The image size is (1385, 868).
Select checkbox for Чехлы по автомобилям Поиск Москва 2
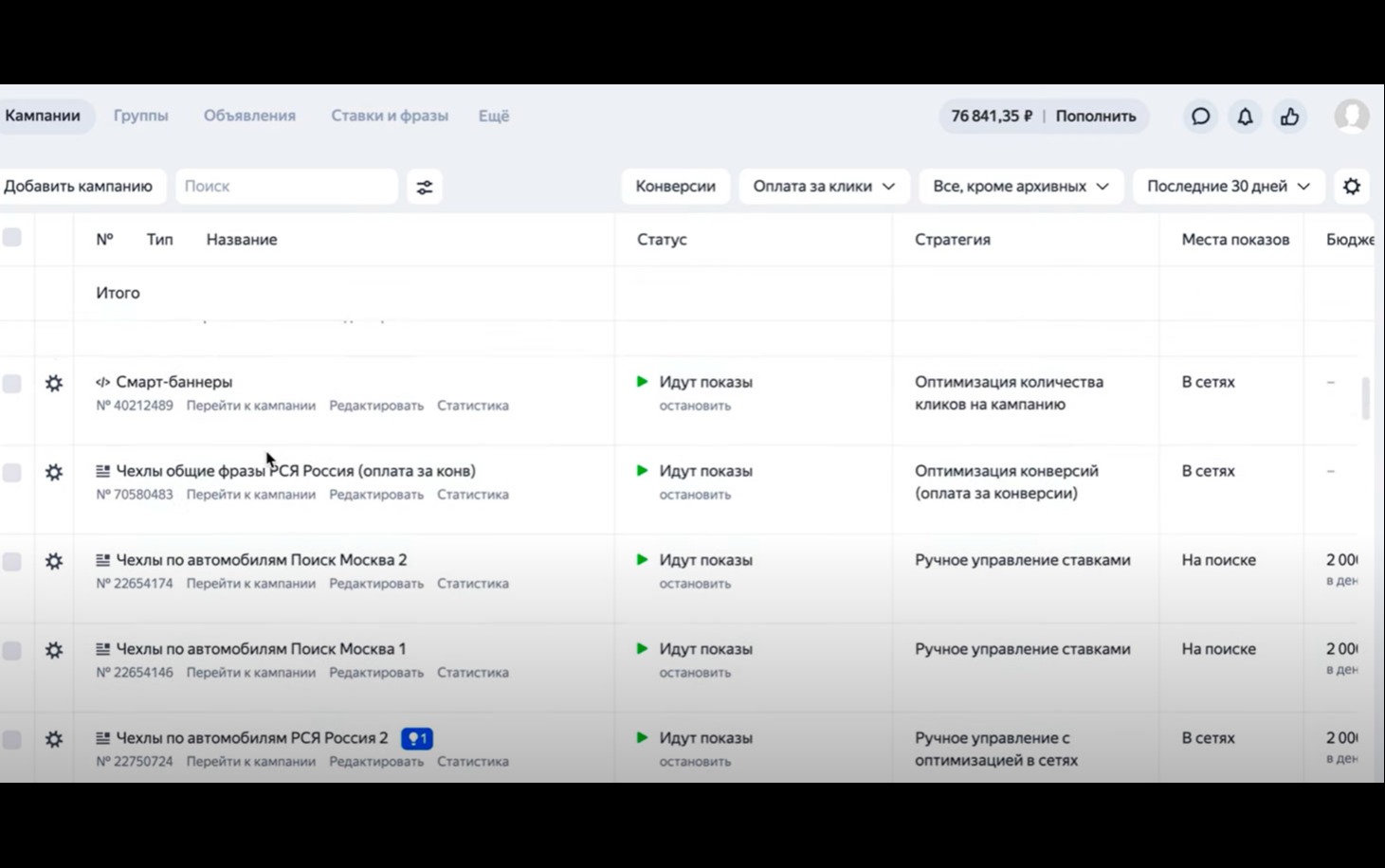(12, 562)
